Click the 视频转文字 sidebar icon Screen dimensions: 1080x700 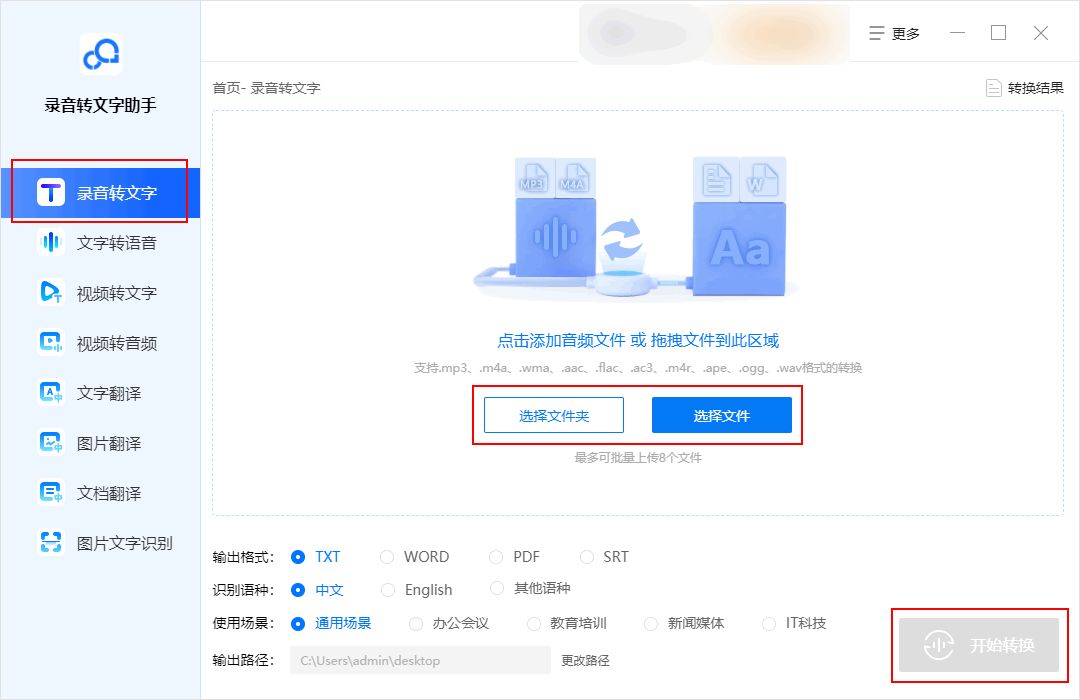click(x=51, y=292)
